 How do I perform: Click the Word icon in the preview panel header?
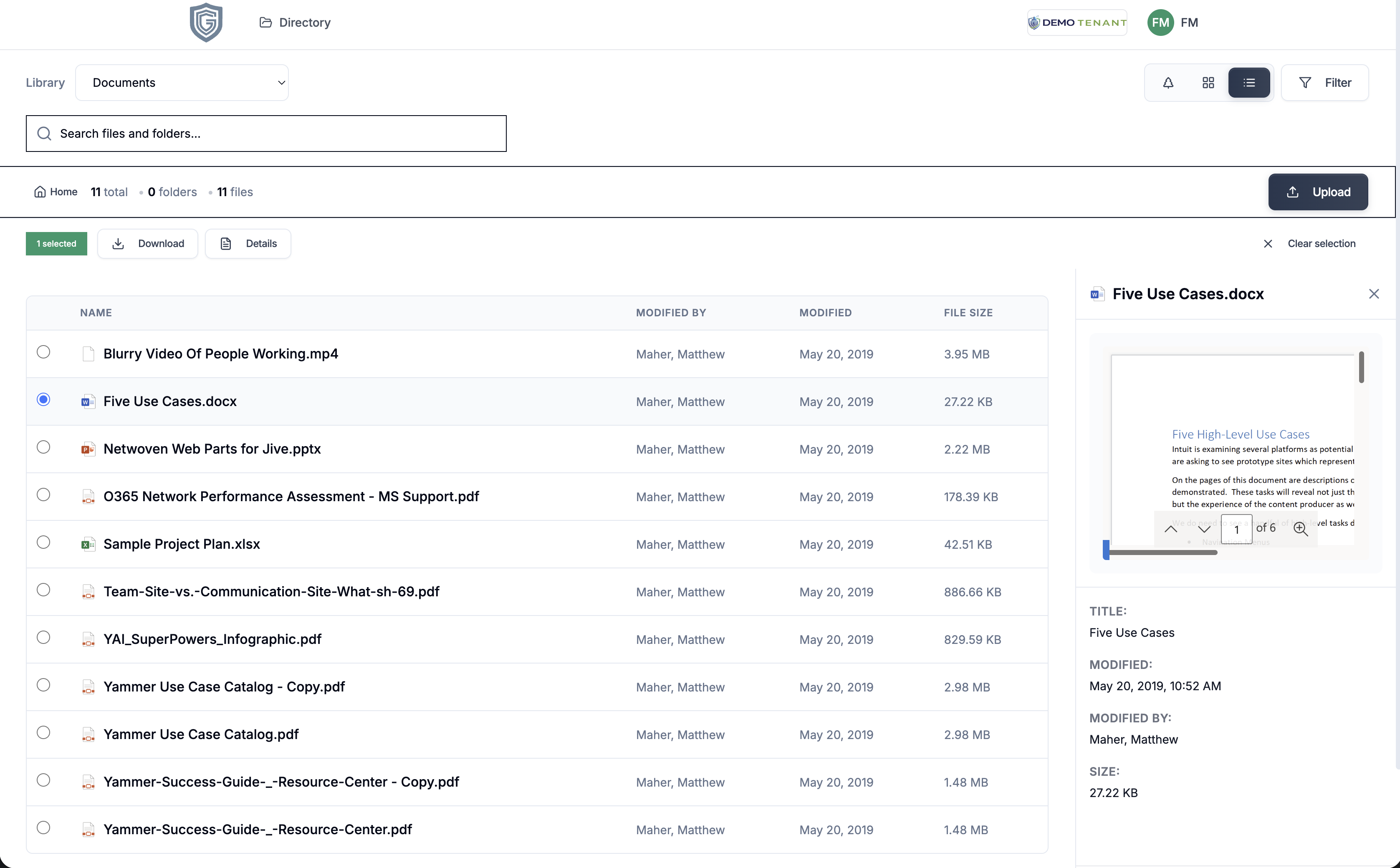1097,294
